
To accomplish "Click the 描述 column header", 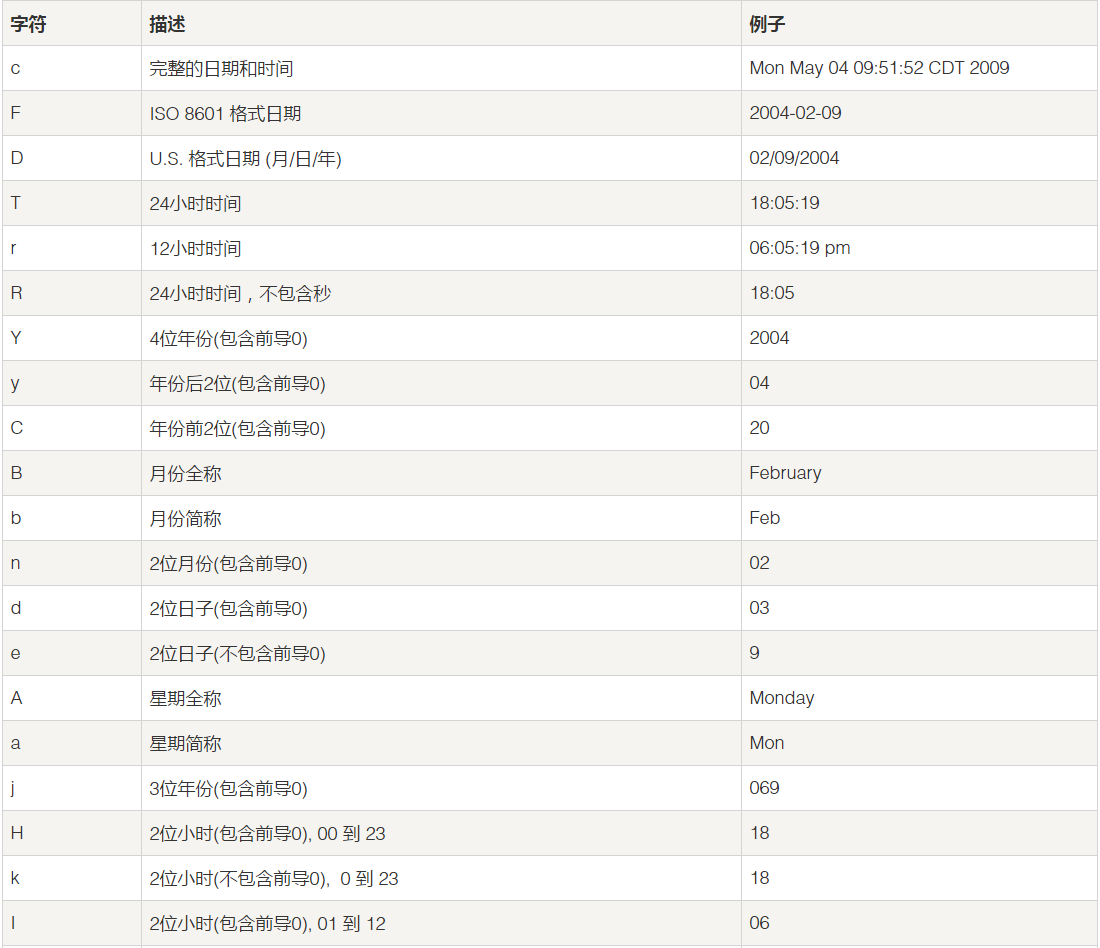I will tap(167, 24).
